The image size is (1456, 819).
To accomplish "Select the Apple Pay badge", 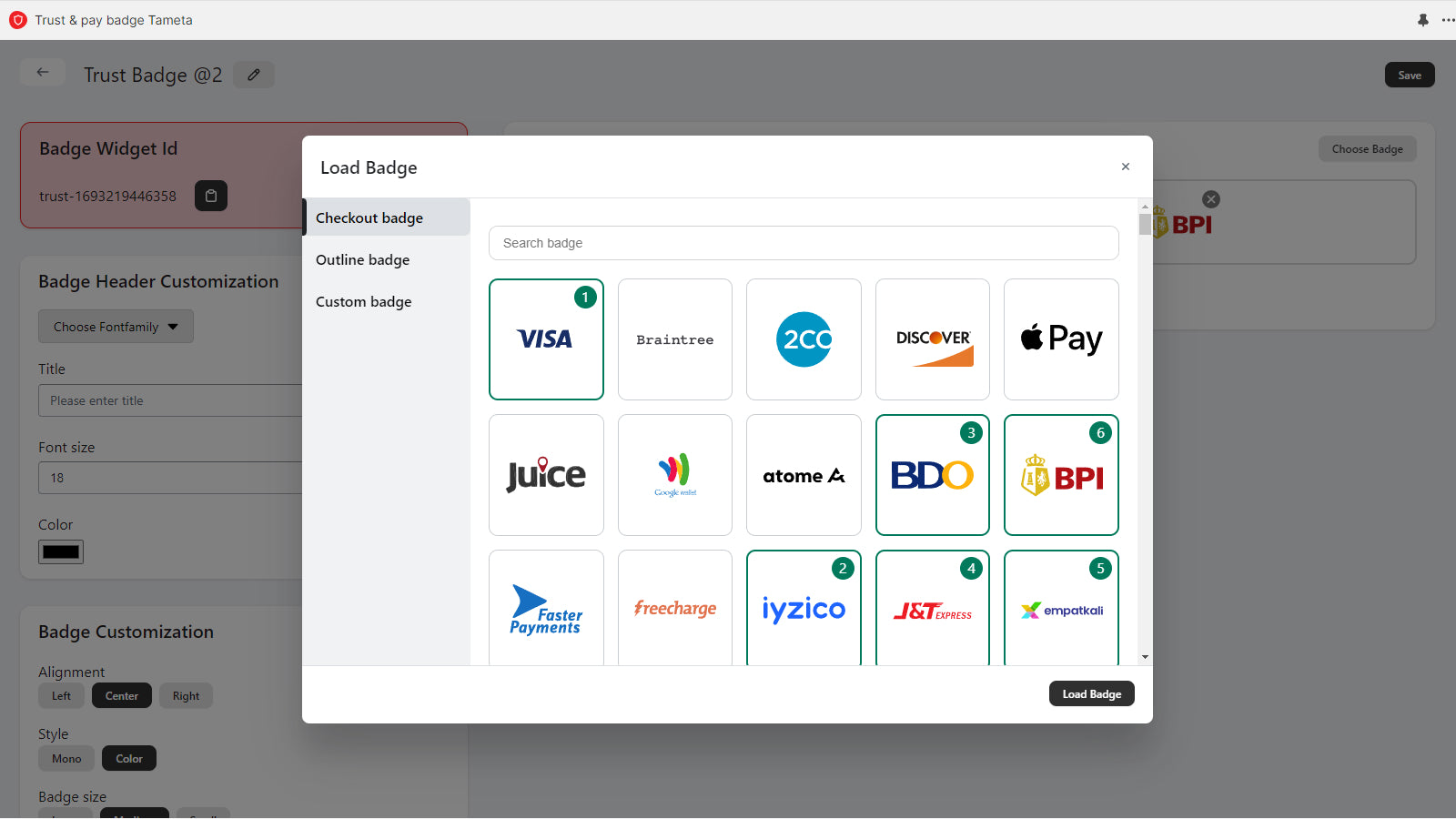I will [1060, 339].
